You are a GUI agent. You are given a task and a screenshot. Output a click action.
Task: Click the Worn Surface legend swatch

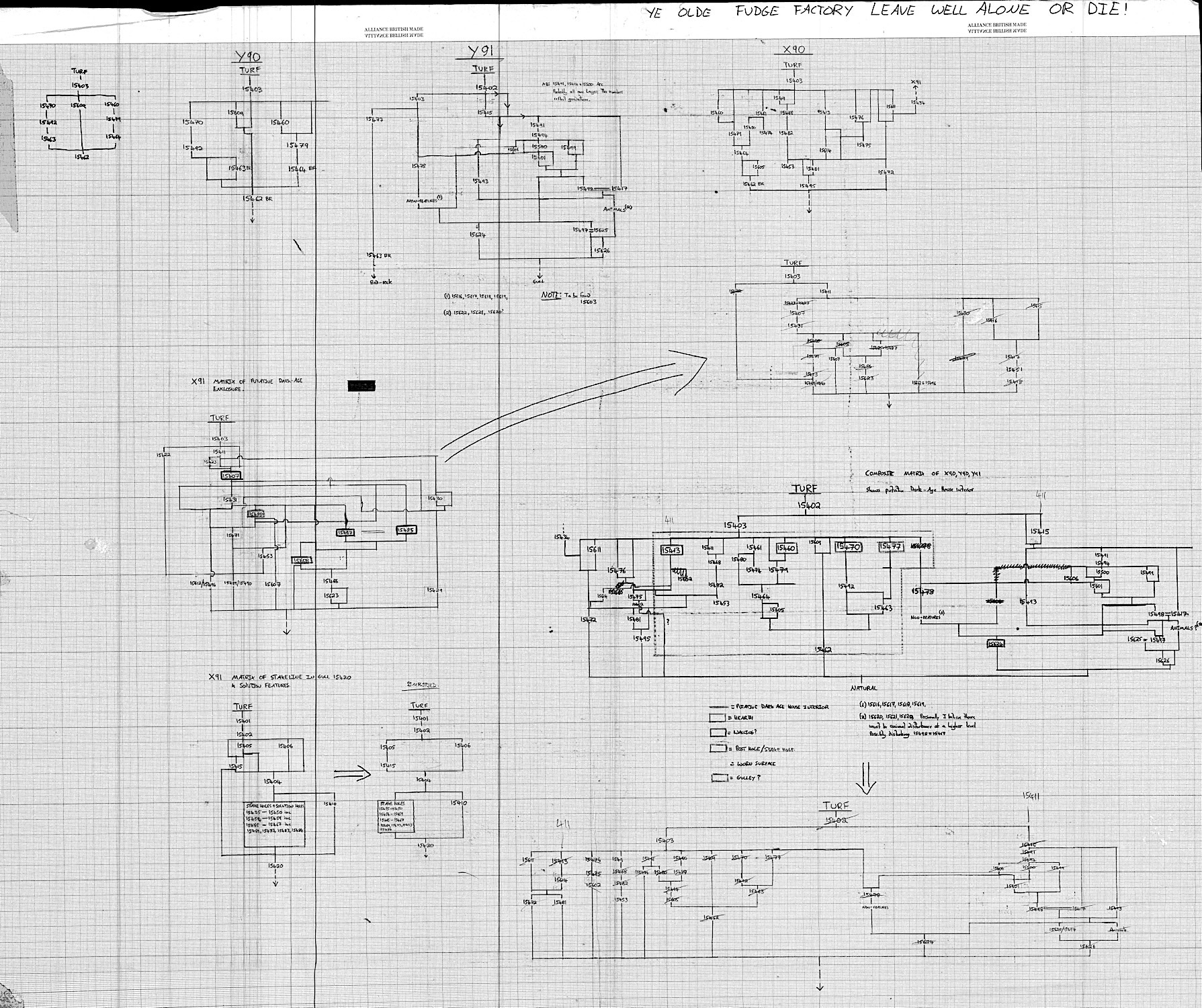coord(732,763)
